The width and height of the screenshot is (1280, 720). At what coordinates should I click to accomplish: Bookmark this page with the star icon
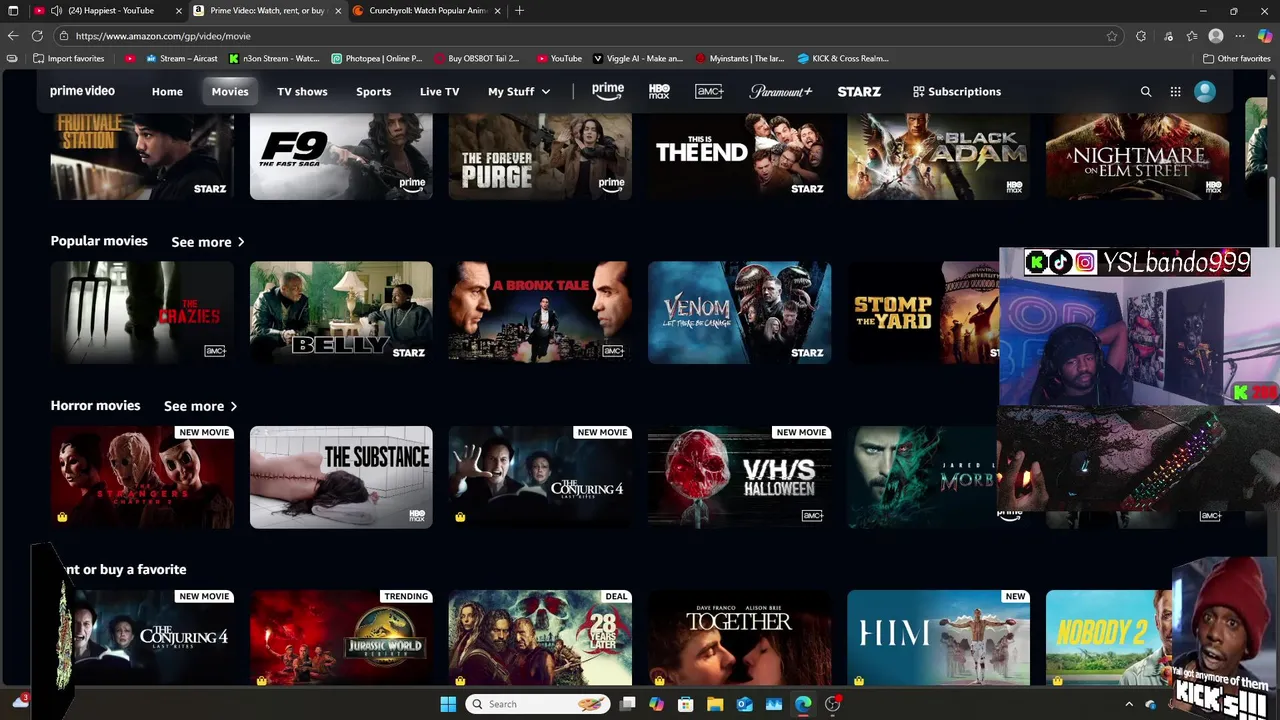click(1112, 36)
